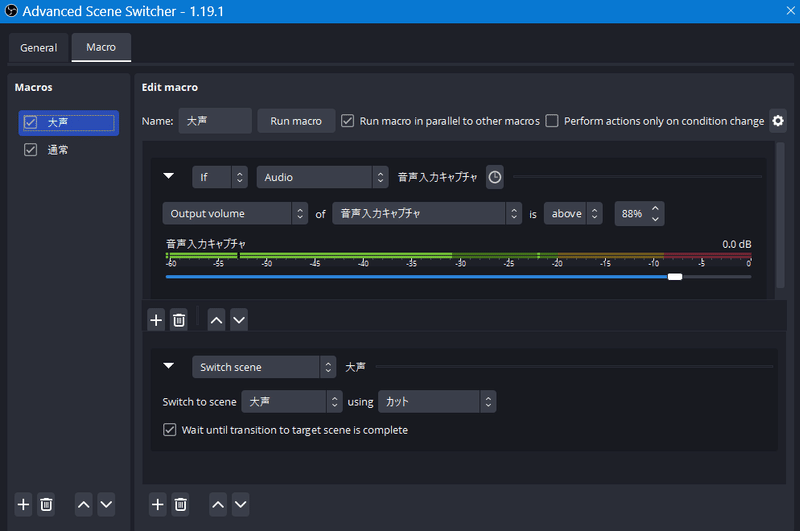Open the transition カット dropdown
Screen dimensions: 800x531
[x=437, y=401]
